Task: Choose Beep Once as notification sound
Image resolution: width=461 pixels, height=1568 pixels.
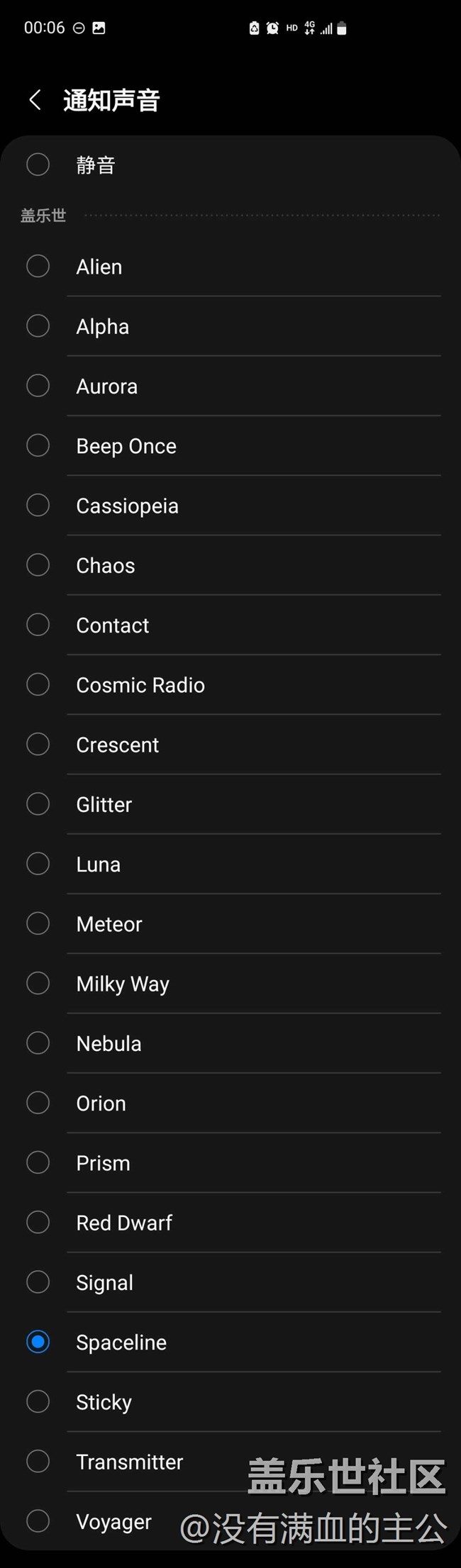Action: pos(126,446)
